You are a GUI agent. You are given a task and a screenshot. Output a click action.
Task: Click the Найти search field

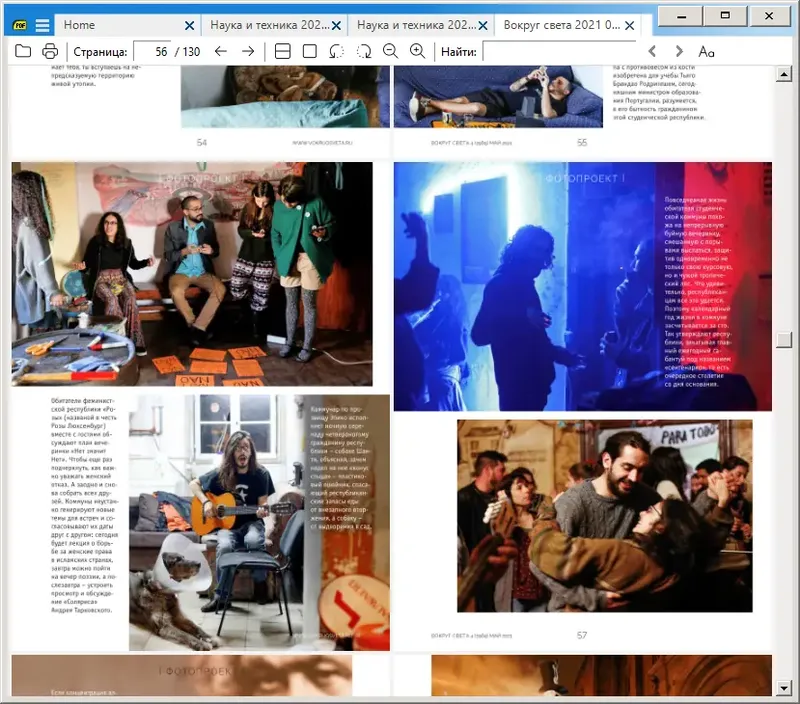click(560, 52)
